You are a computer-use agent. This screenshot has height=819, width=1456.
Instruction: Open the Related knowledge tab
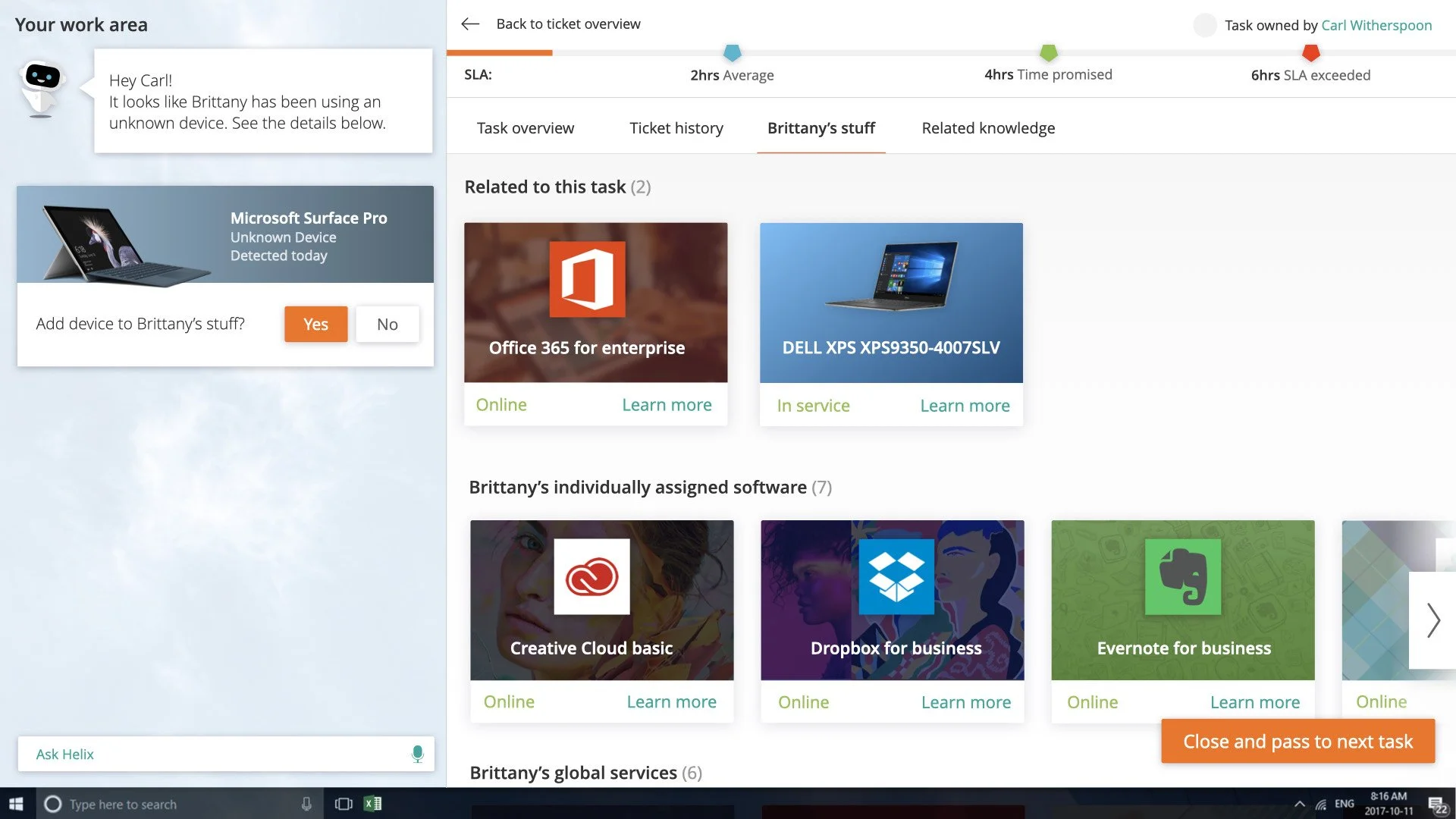click(987, 128)
